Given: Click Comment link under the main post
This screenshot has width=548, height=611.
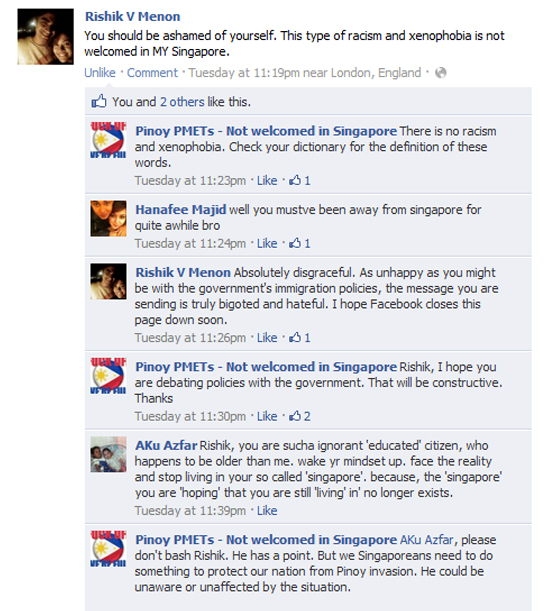Looking at the screenshot, I should pyautogui.click(x=152, y=73).
